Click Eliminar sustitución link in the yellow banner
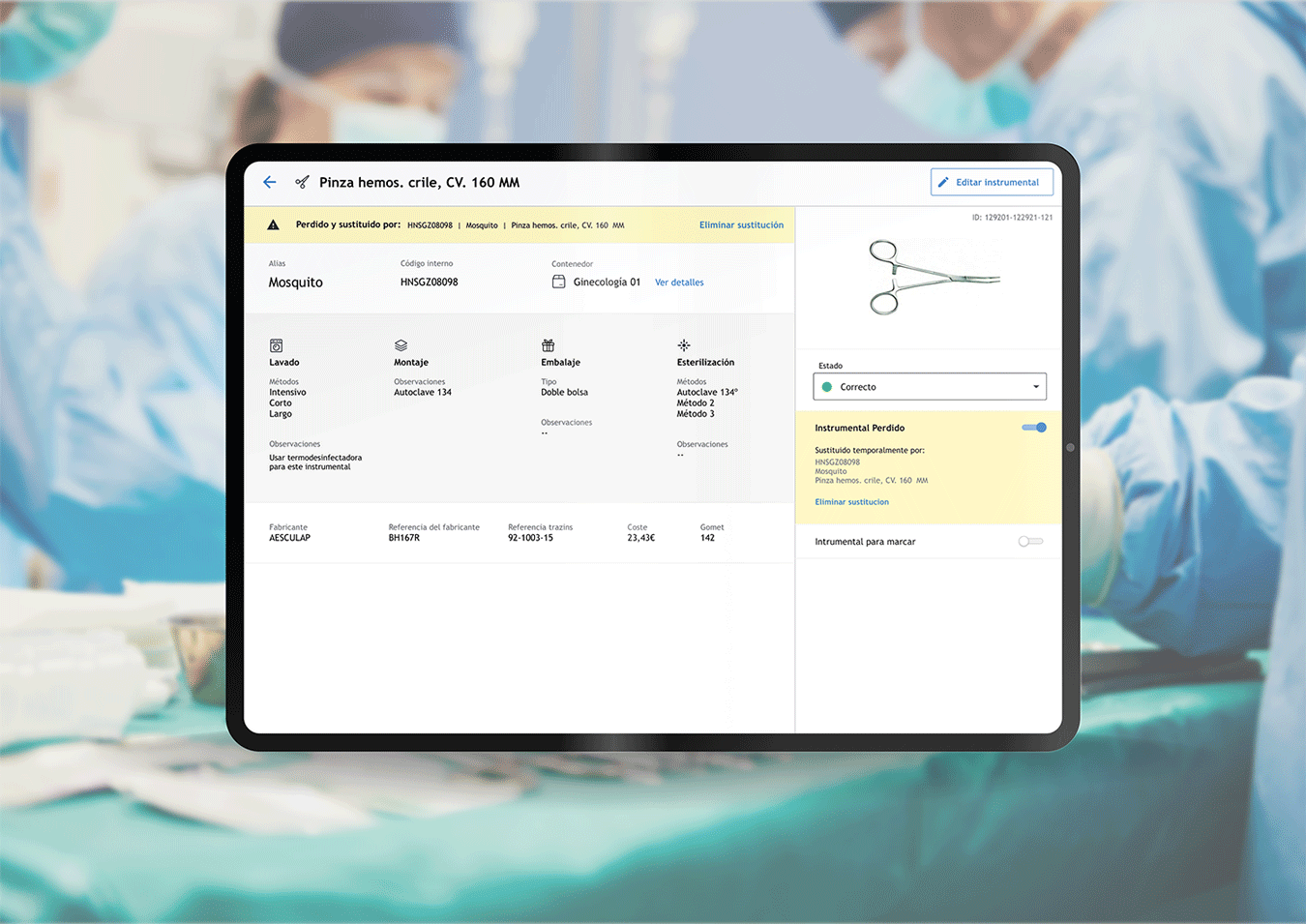Image resolution: width=1306 pixels, height=924 pixels. click(x=741, y=225)
